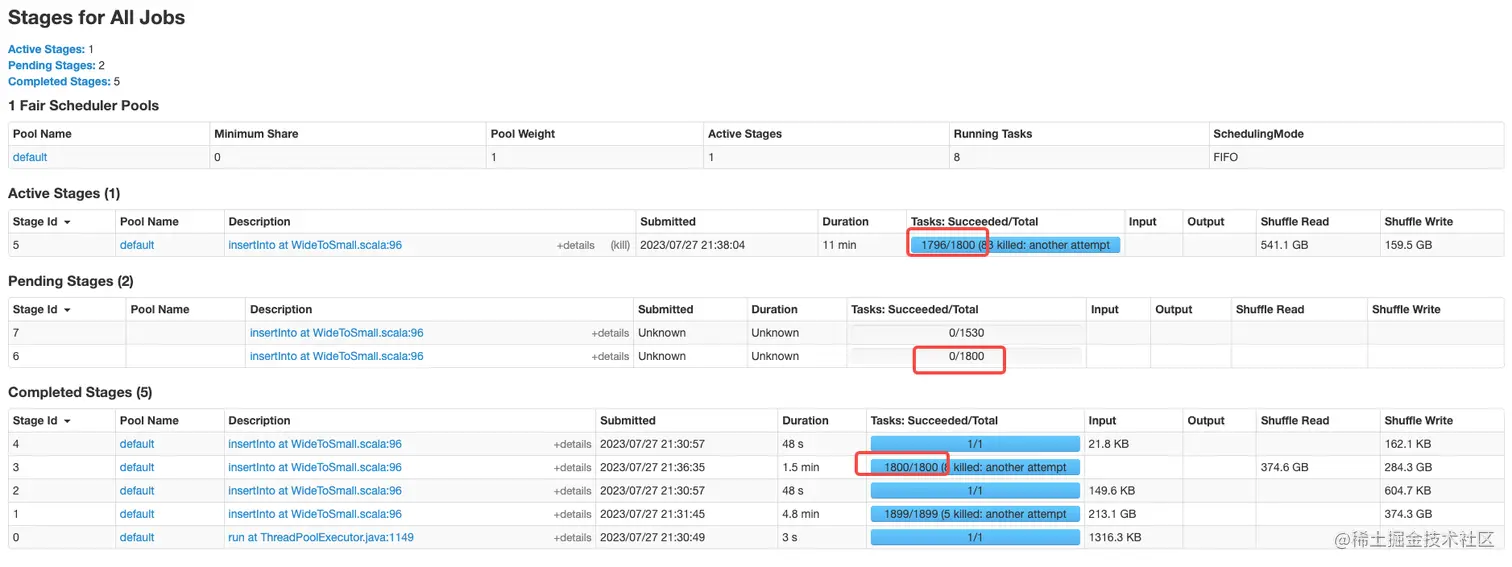Viewport: 1512px width, 567px height.
Task: Click the sort arrow beside Stage Id in Pending Stages
Action: [x=67, y=310]
